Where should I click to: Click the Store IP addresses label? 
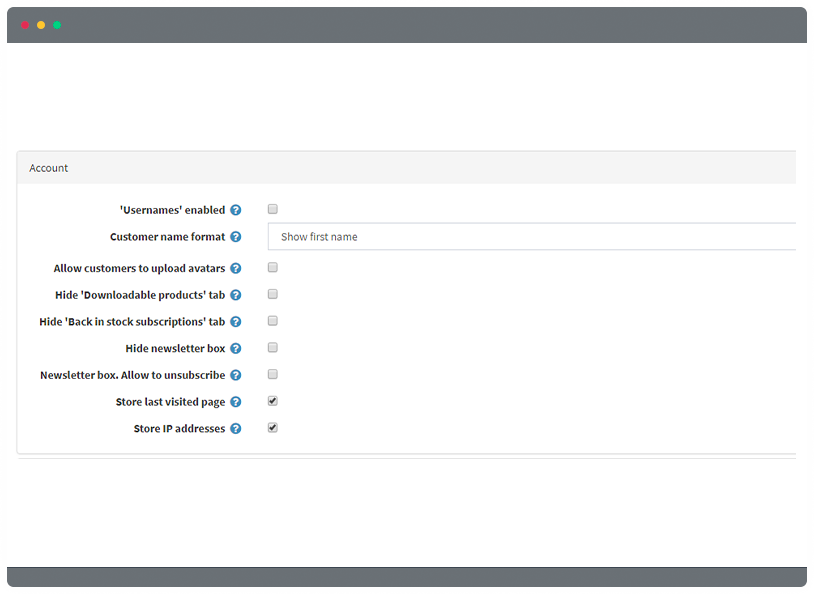(180, 429)
